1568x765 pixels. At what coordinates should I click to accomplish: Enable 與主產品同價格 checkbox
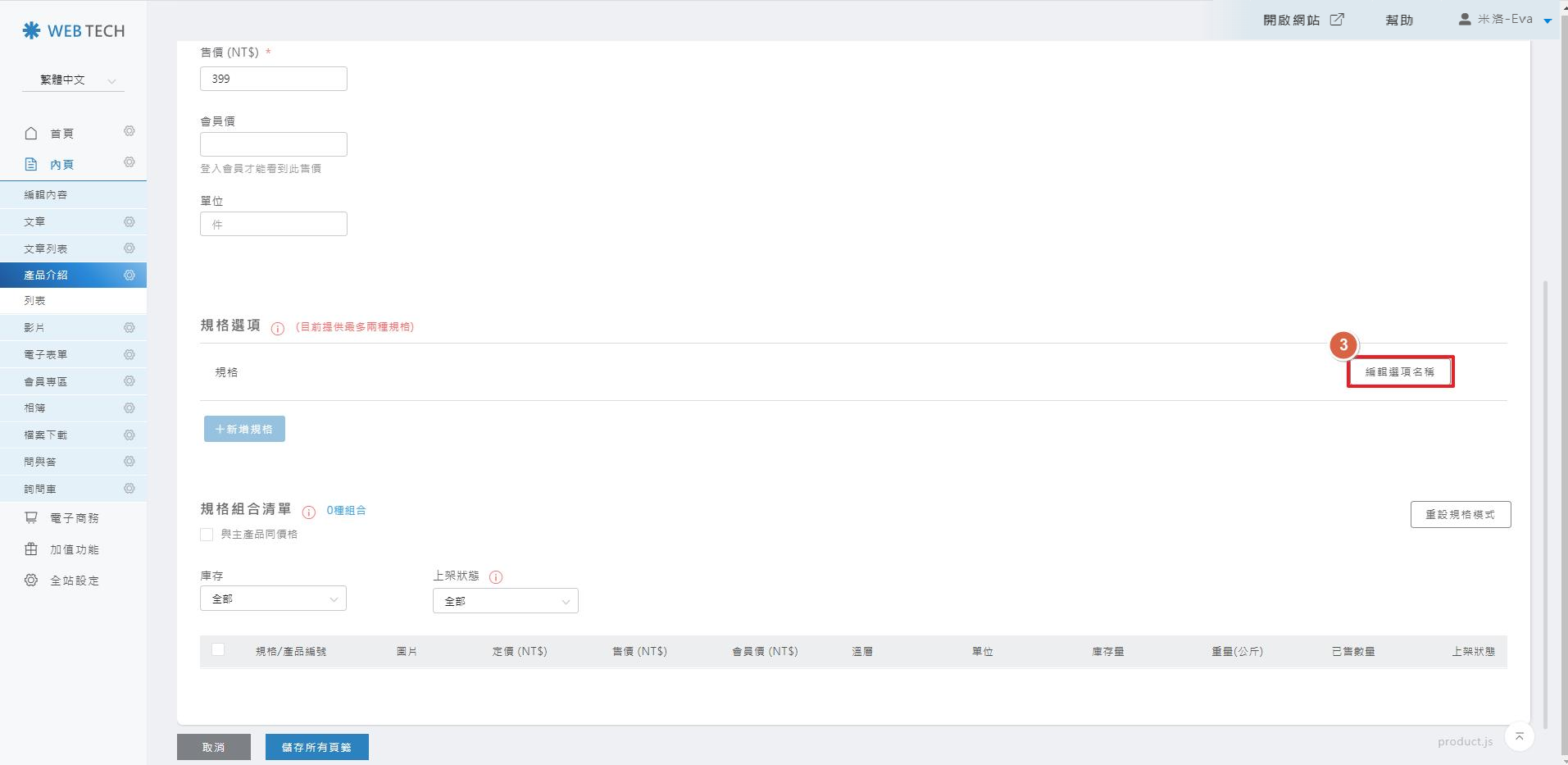click(207, 535)
